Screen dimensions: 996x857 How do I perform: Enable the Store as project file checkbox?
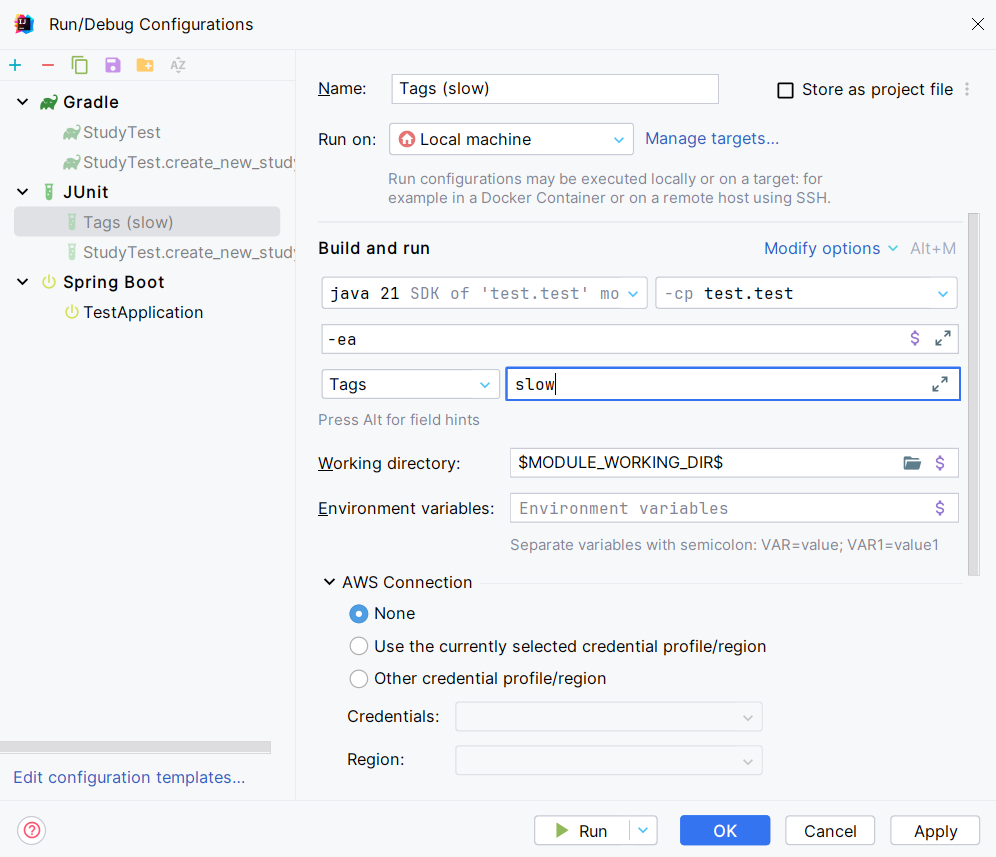point(786,90)
